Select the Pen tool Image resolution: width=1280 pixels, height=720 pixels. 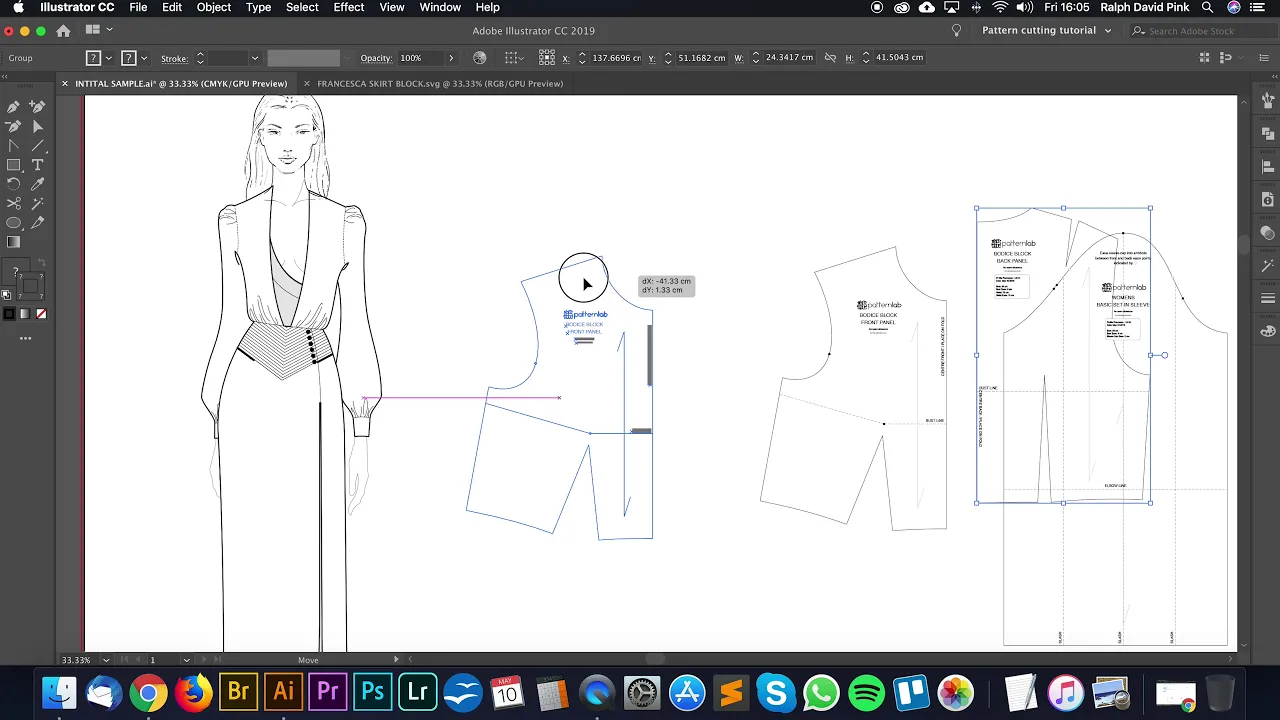click(x=14, y=107)
